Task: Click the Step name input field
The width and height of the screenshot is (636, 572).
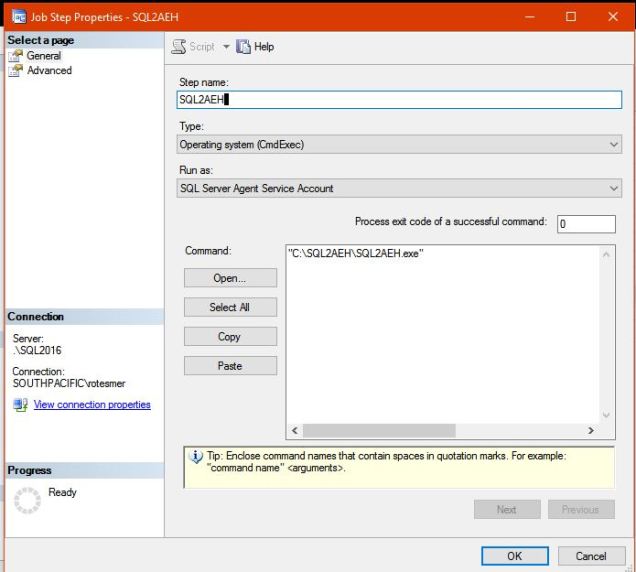Action: (x=399, y=99)
